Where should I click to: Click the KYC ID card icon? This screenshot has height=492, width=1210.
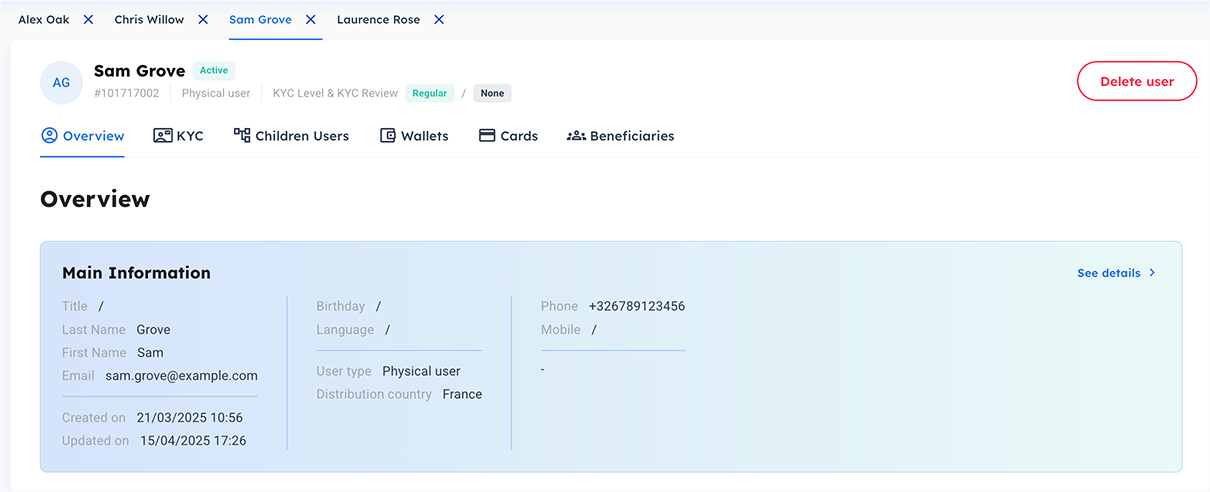(163, 135)
